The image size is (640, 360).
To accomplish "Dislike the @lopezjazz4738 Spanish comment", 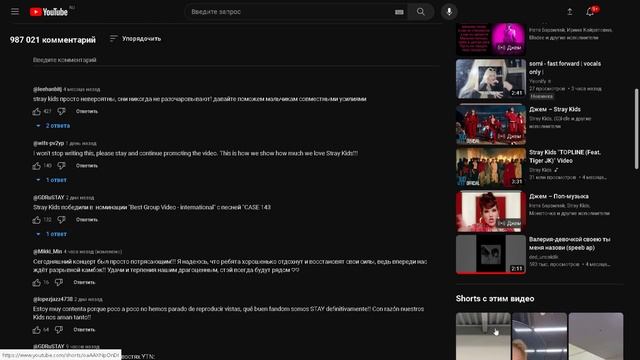I will (x=59, y=330).
